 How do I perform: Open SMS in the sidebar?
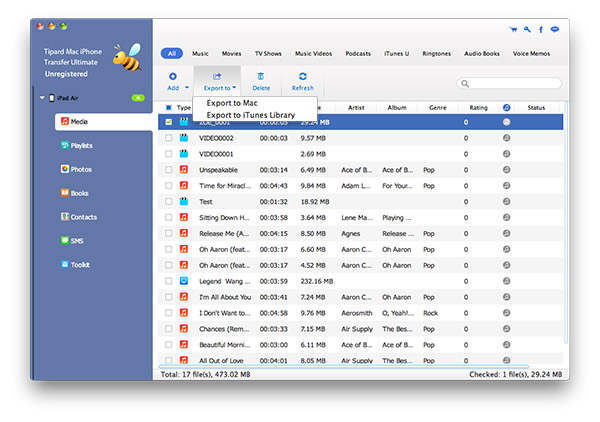pyautogui.click(x=72, y=241)
